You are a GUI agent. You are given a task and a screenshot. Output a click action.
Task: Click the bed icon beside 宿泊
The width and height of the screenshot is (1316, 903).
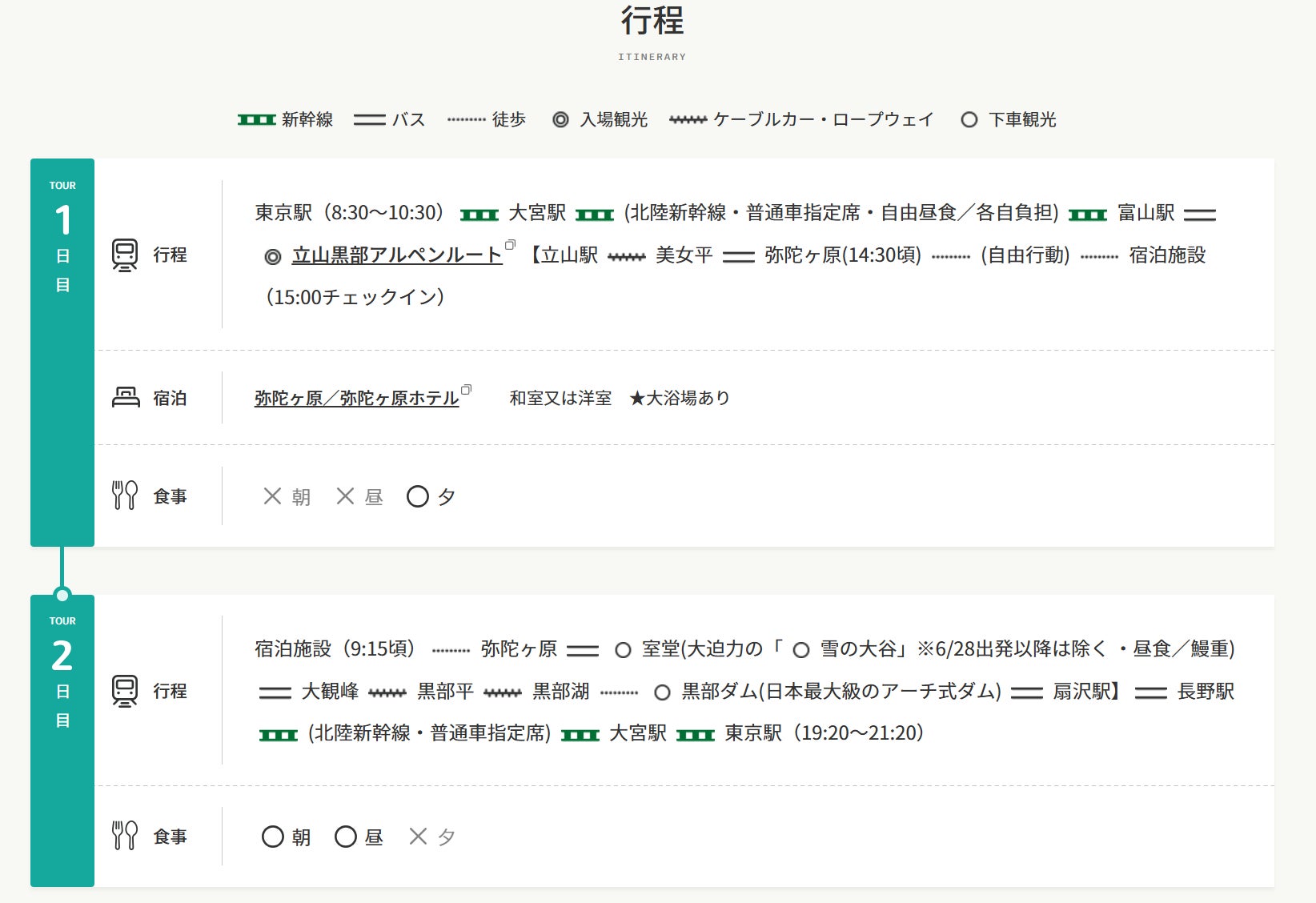point(126,397)
